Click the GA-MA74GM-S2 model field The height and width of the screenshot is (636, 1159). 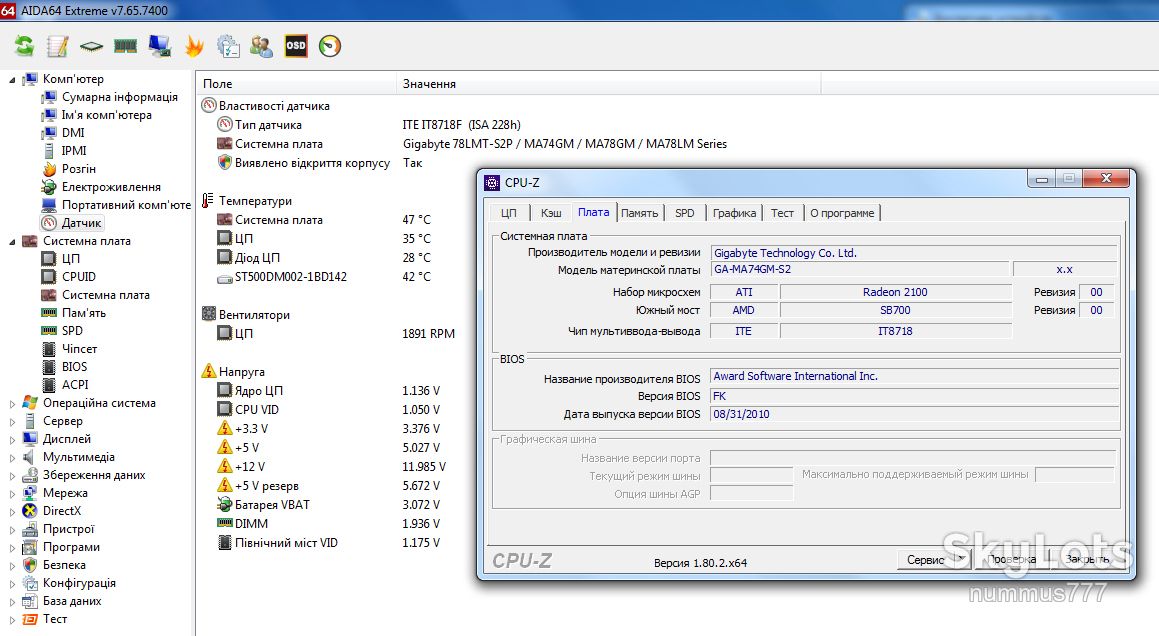pos(859,269)
